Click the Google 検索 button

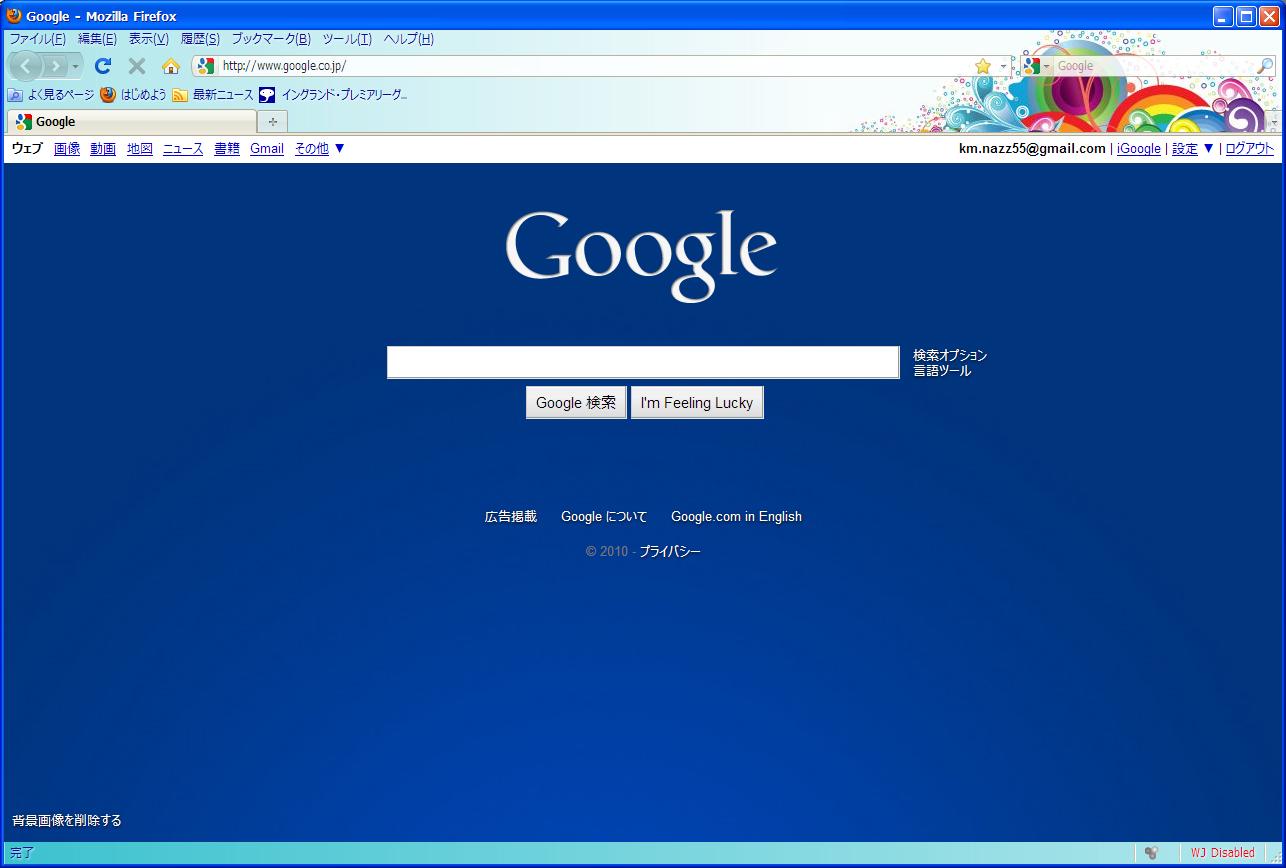[x=576, y=403]
